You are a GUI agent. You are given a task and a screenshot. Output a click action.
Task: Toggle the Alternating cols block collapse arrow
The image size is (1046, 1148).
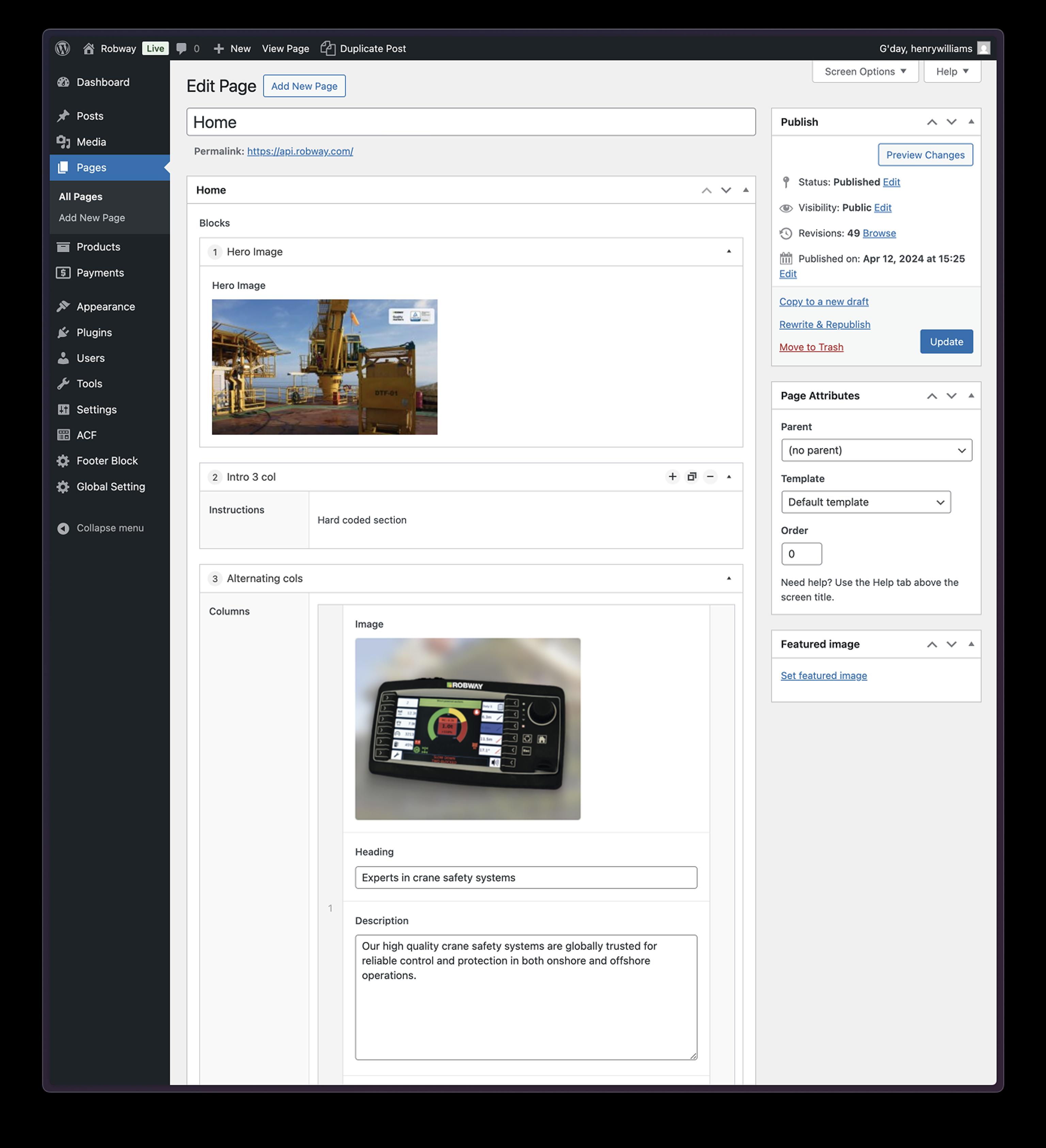point(728,578)
